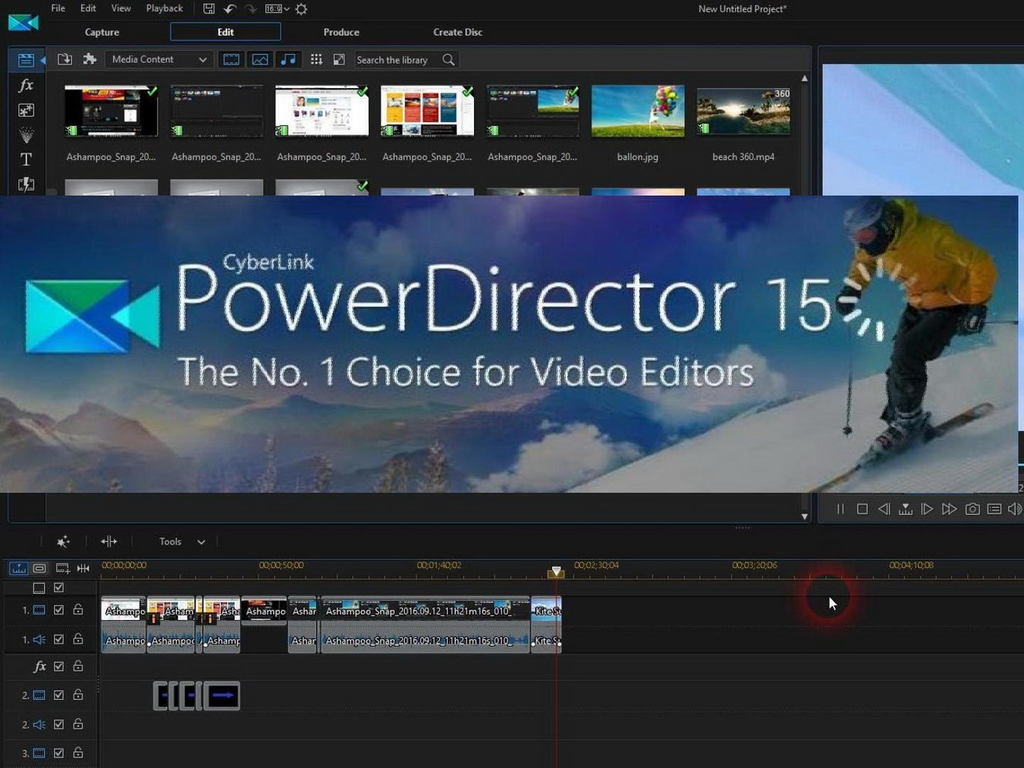
Task: Select the beach 360.mp4 thumbnail
Action: (743, 111)
